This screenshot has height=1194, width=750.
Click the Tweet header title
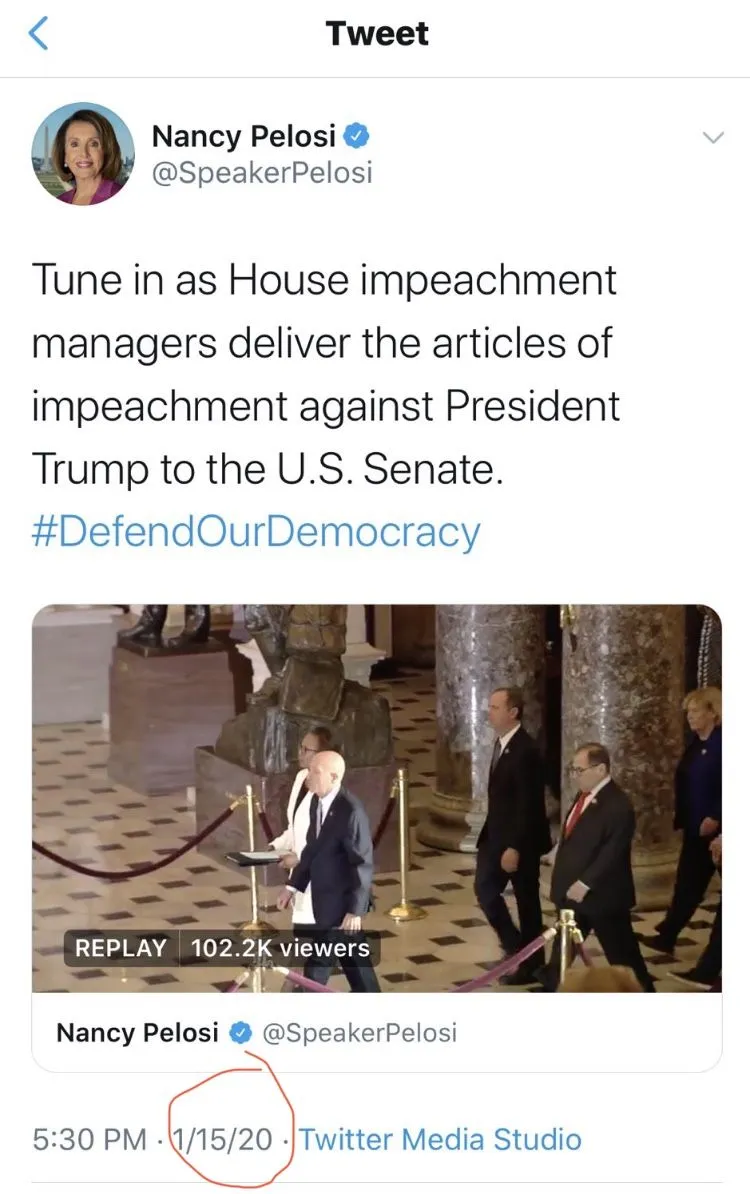[x=377, y=34]
